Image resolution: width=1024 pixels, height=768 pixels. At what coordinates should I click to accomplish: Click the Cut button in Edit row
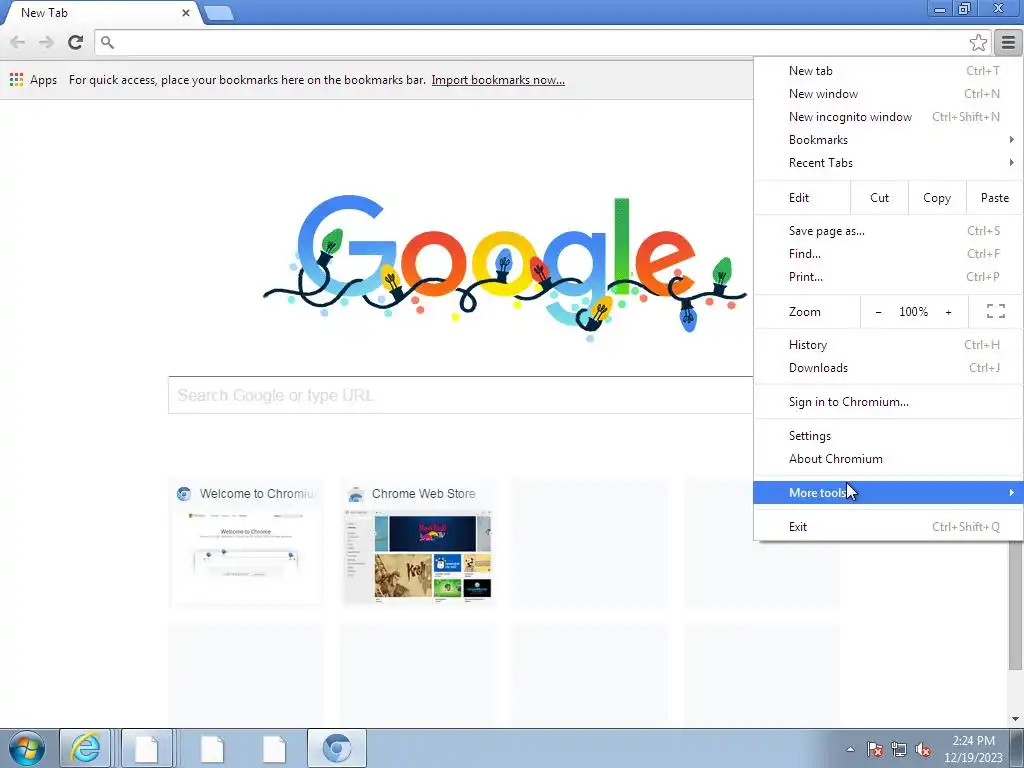click(879, 198)
